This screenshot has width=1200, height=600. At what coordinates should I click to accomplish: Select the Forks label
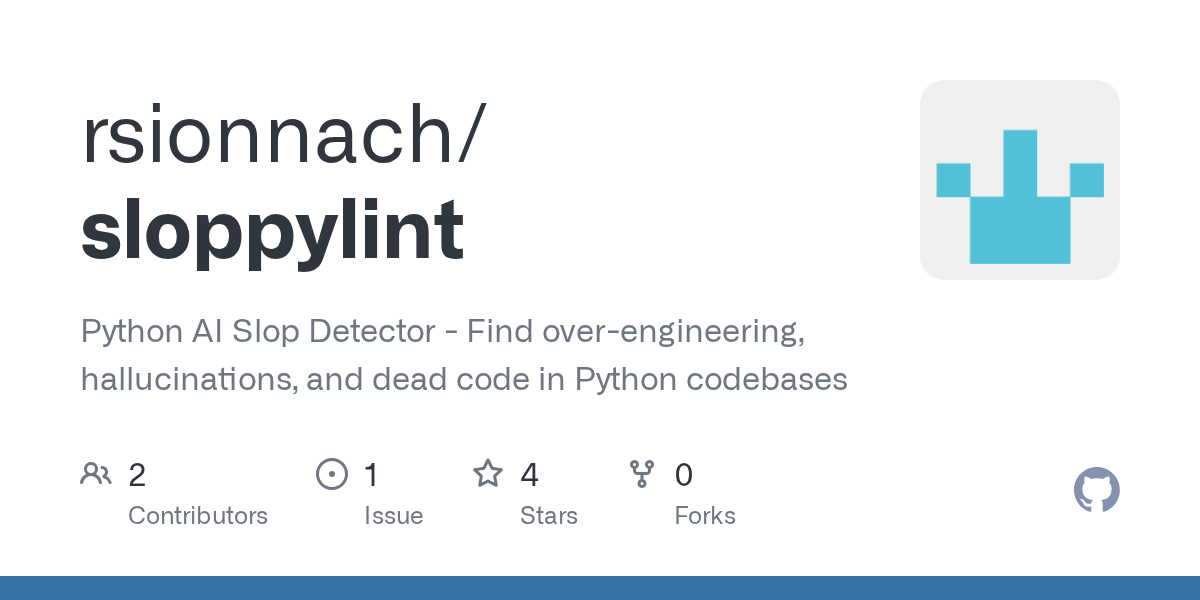(x=705, y=516)
